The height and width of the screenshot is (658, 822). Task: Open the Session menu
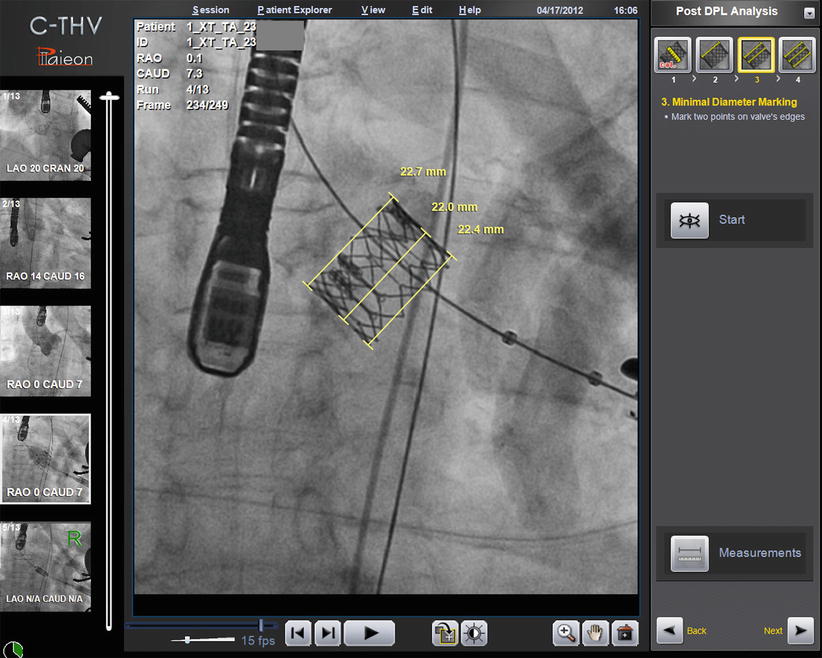click(x=210, y=10)
